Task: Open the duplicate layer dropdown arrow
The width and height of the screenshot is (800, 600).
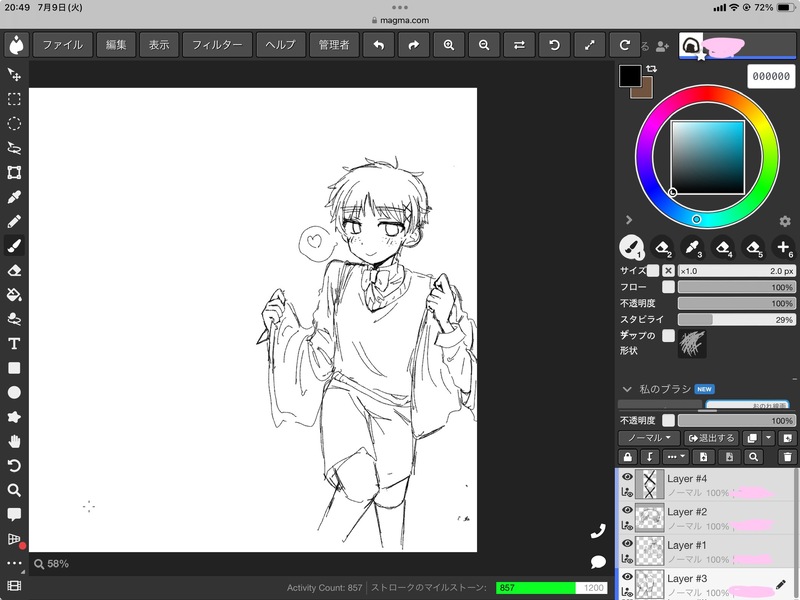Action: 768,438
